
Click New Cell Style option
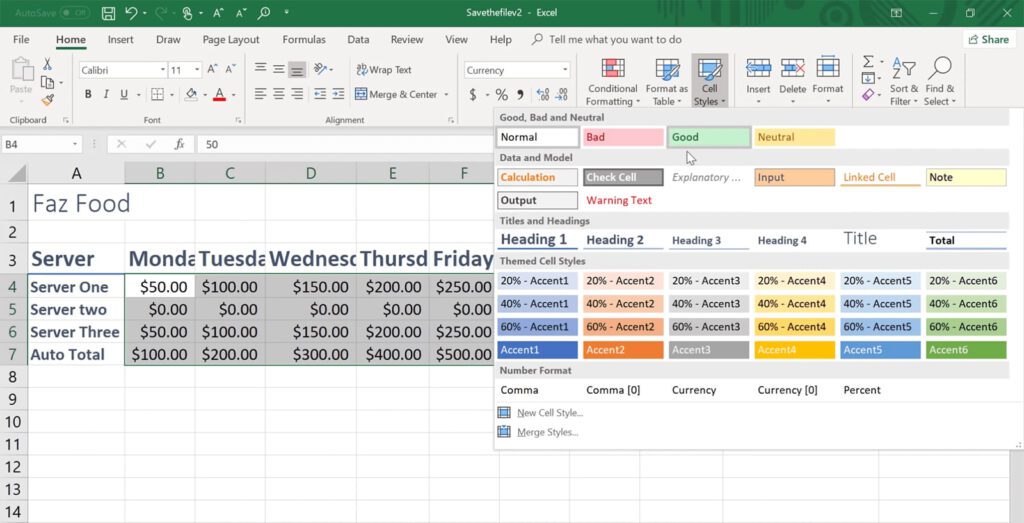pyautogui.click(x=550, y=413)
